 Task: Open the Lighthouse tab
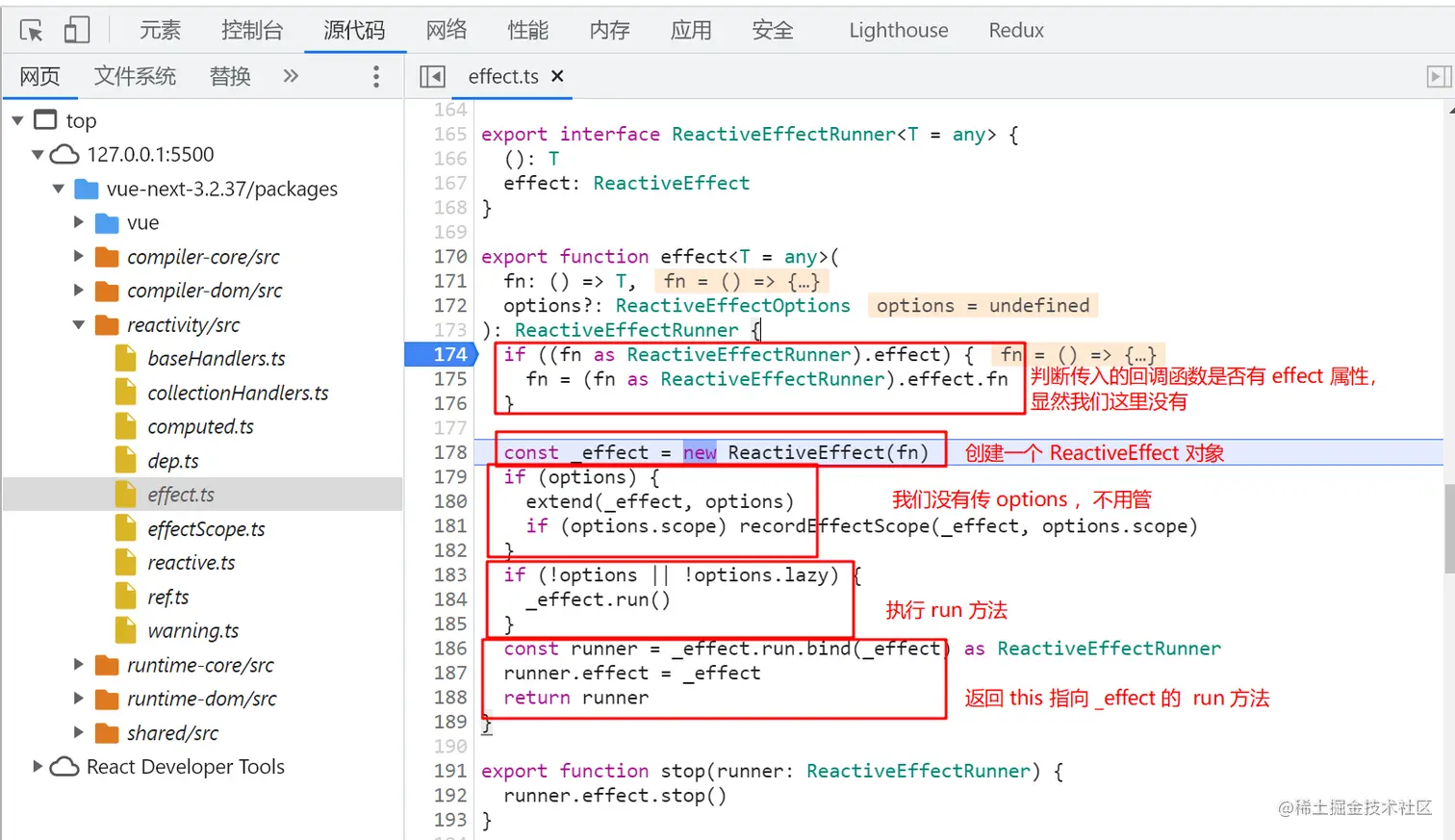click(x=899, y=31)
